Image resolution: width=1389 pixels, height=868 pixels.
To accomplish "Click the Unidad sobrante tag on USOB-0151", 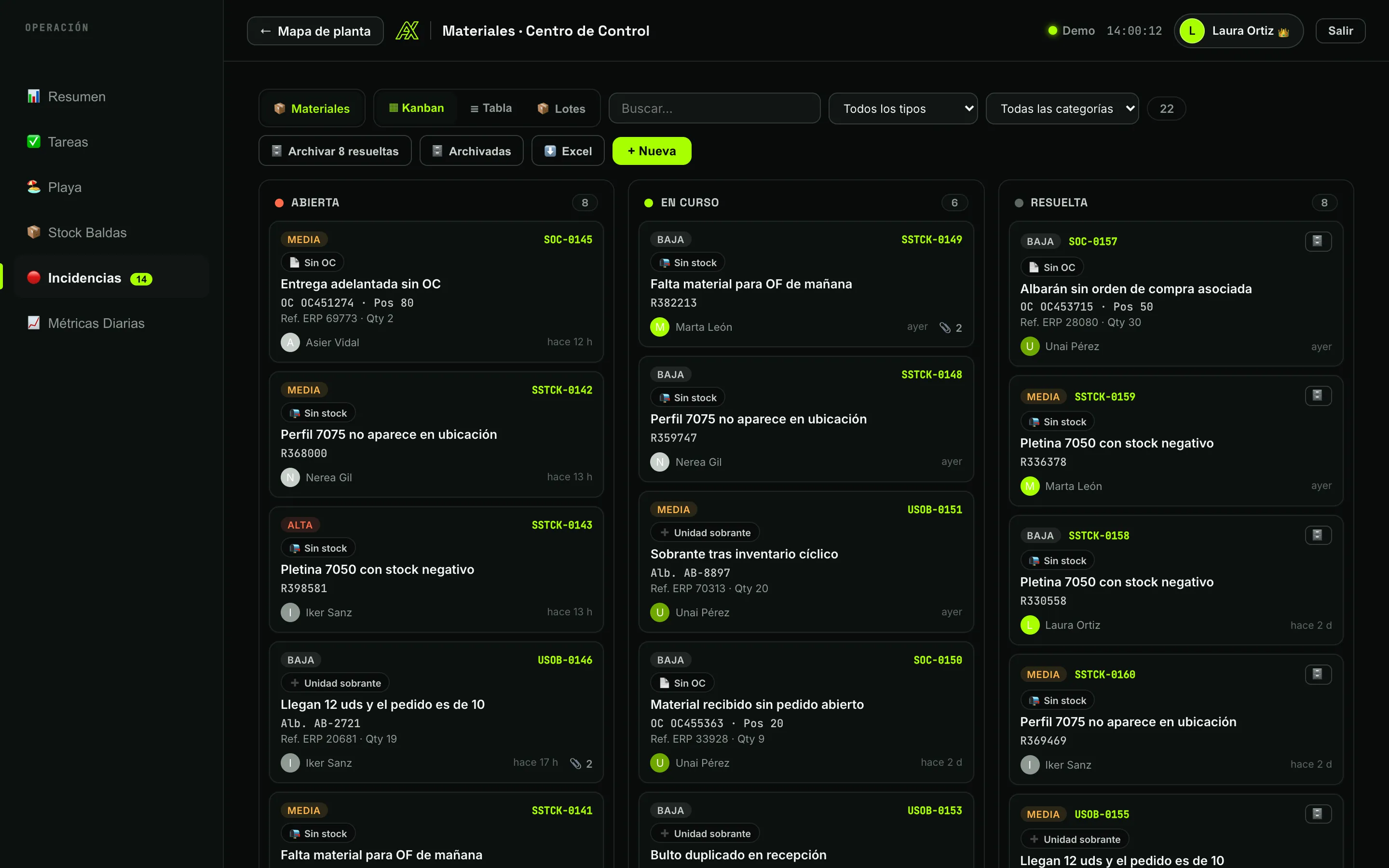I will point(705,533).
